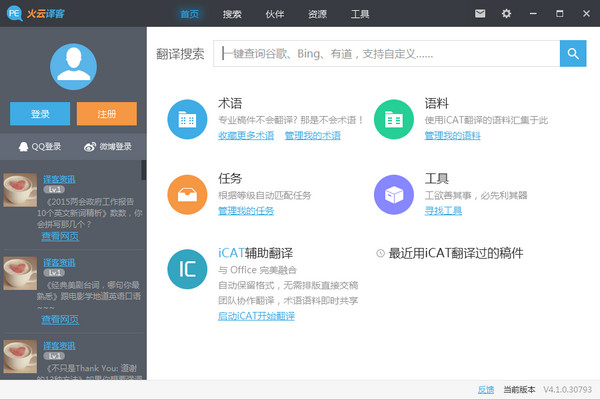Click the 启动iCAT开始翻译 link
The image size is (600, 400).
tap(256, 316)
